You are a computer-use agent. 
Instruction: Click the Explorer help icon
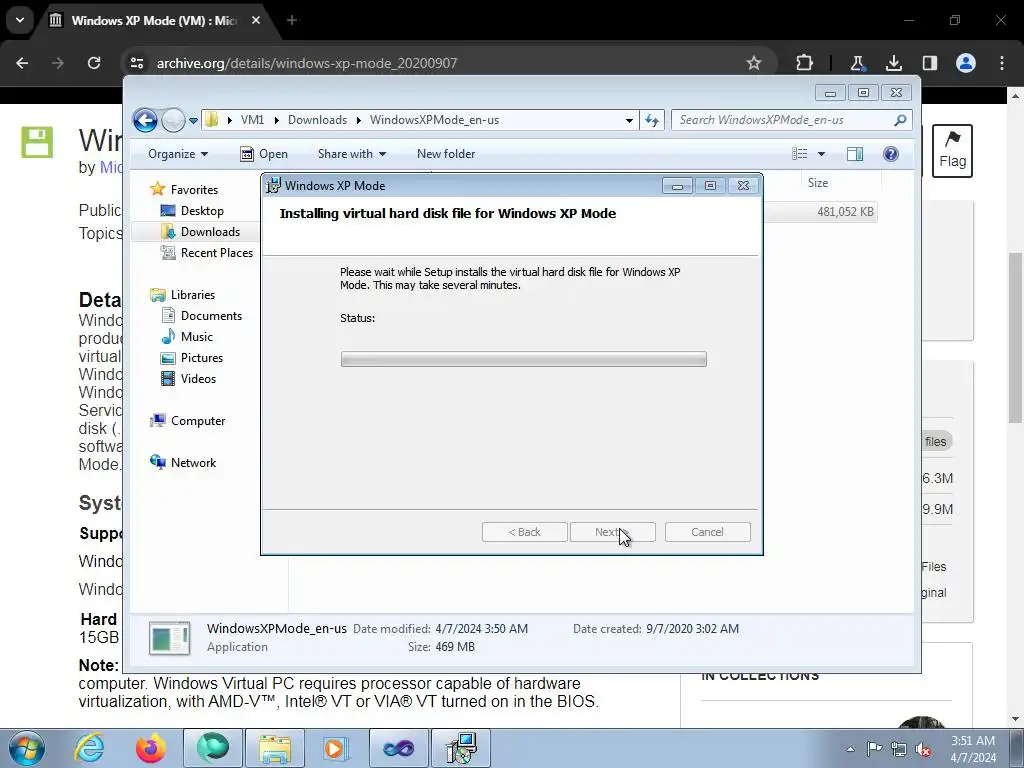891,154
